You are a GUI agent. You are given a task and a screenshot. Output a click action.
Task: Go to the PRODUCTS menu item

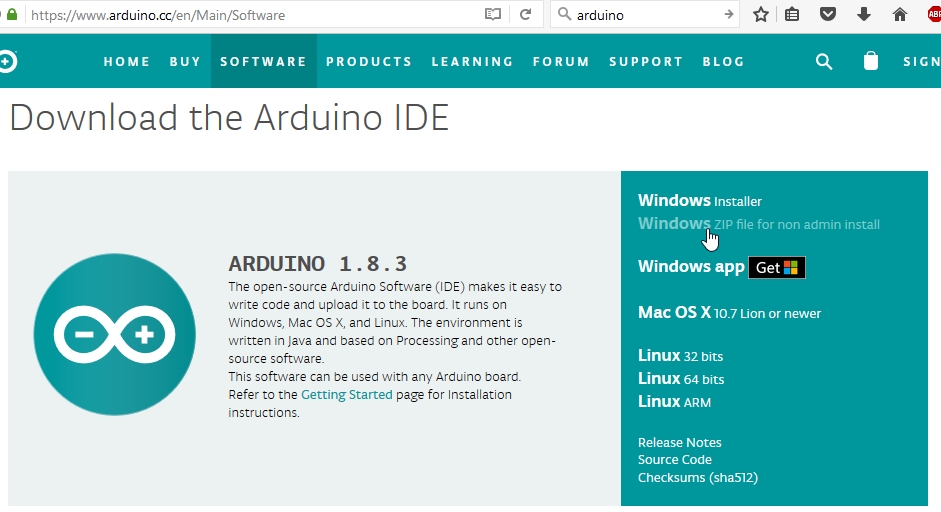click(x=369, y=61)
